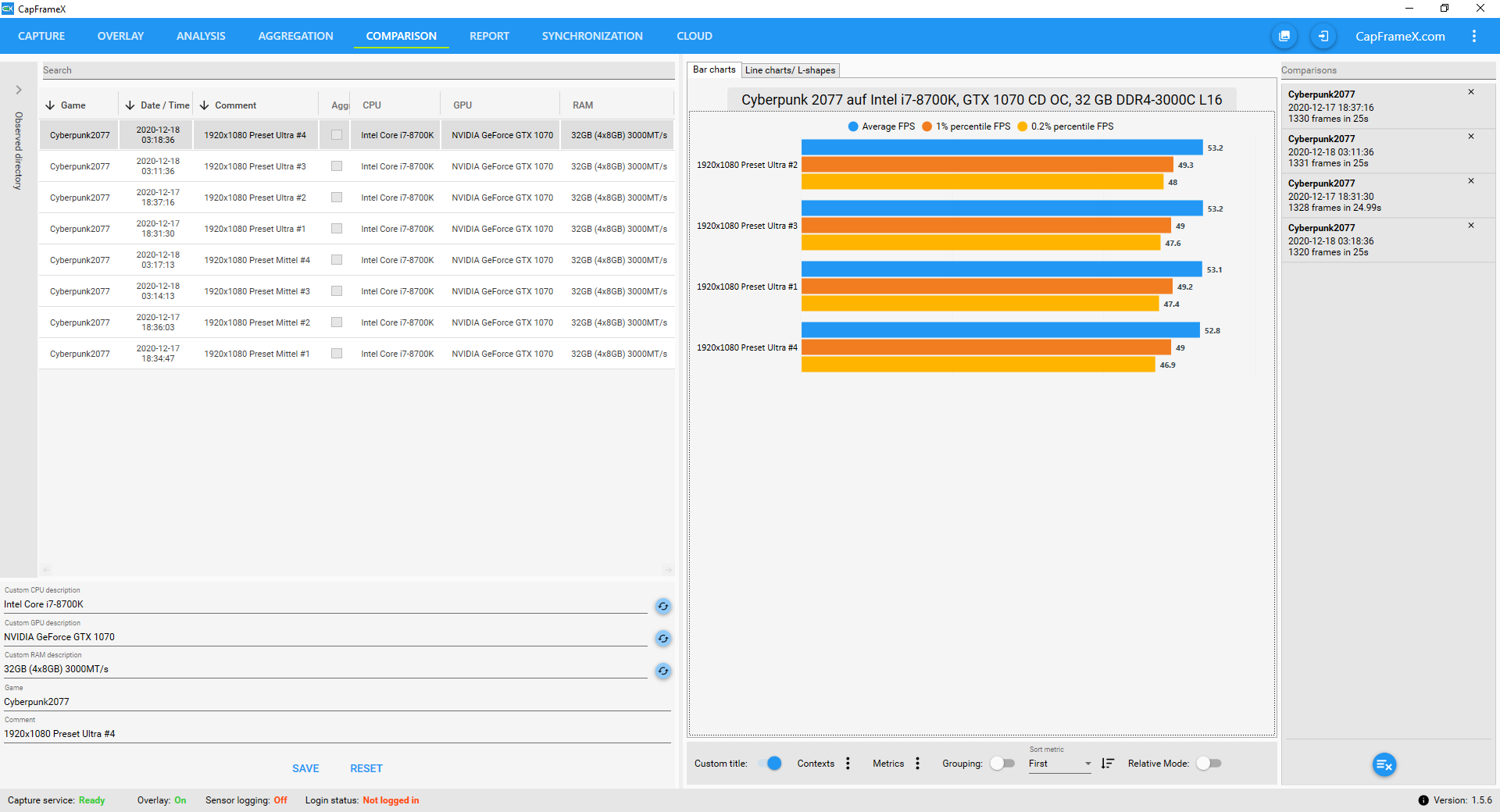The width and height of the screenshot is (1500, 812).
Task: Toggle Average FPS legend marker
Action: click(x=853, y=126)
